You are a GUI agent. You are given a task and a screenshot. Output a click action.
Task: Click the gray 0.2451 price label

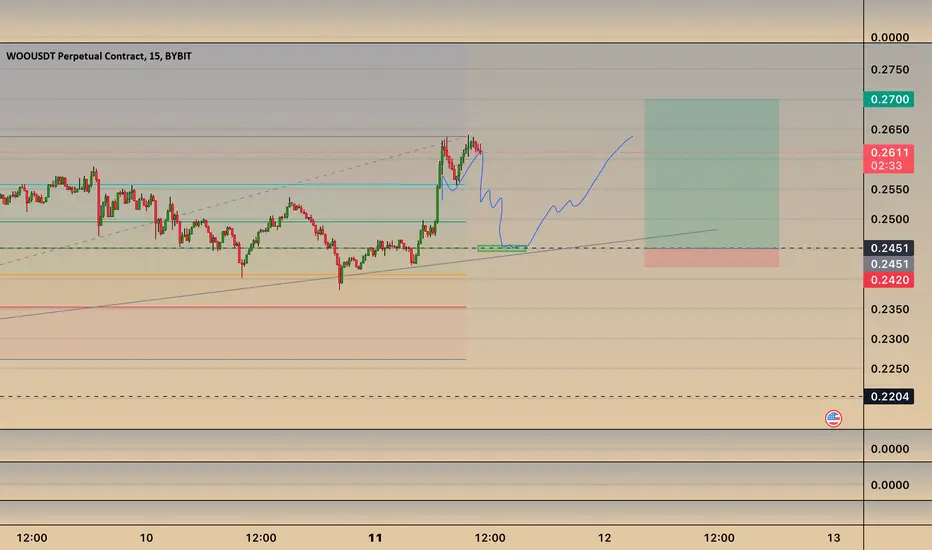point(889,264)
